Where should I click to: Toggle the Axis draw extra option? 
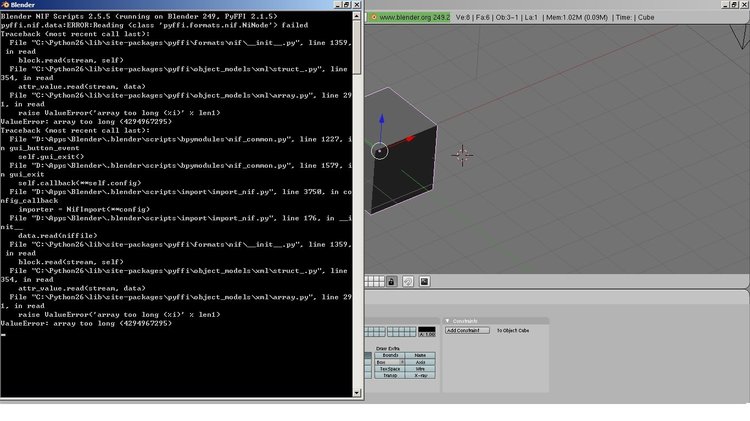[x=420, y=362]
